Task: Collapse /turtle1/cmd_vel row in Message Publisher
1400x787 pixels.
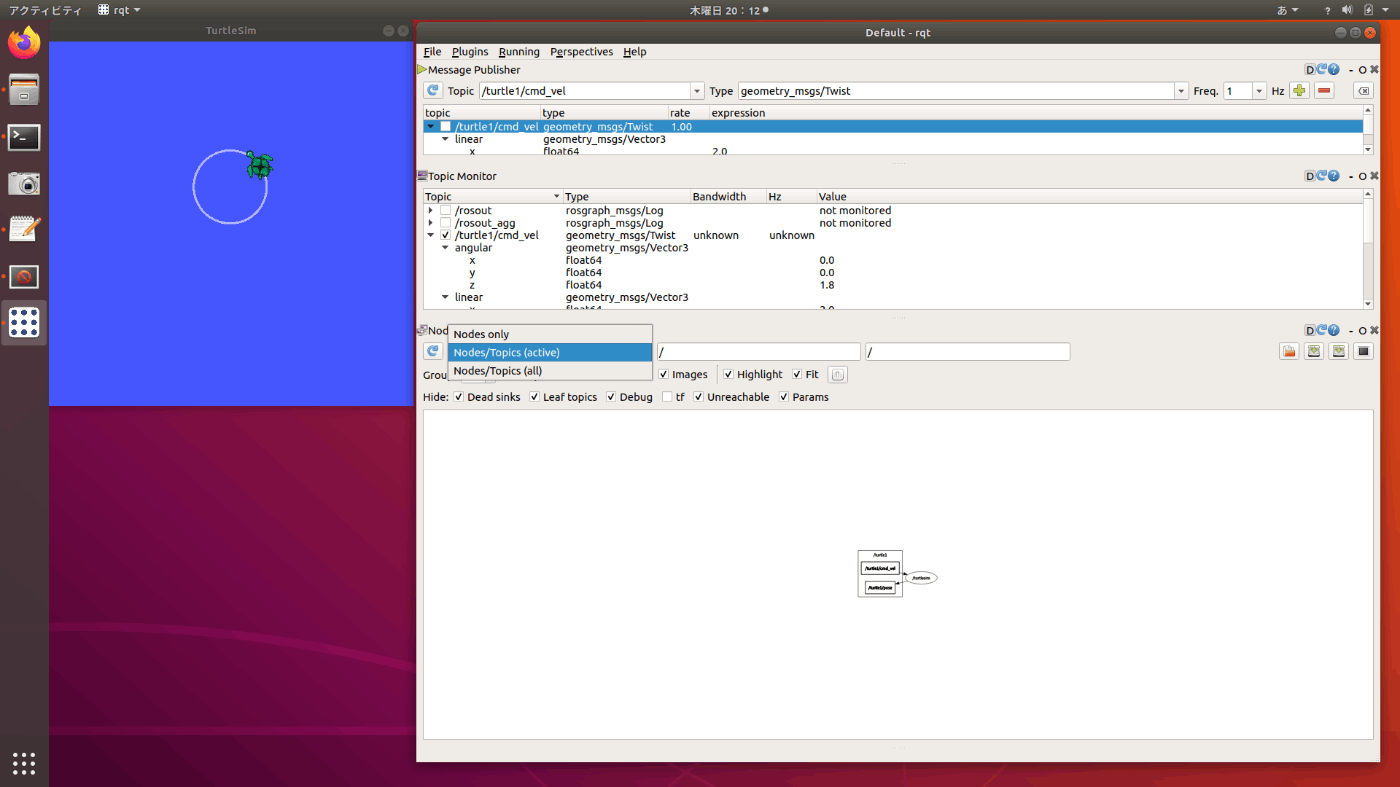Action: click(x=431, y=127)
